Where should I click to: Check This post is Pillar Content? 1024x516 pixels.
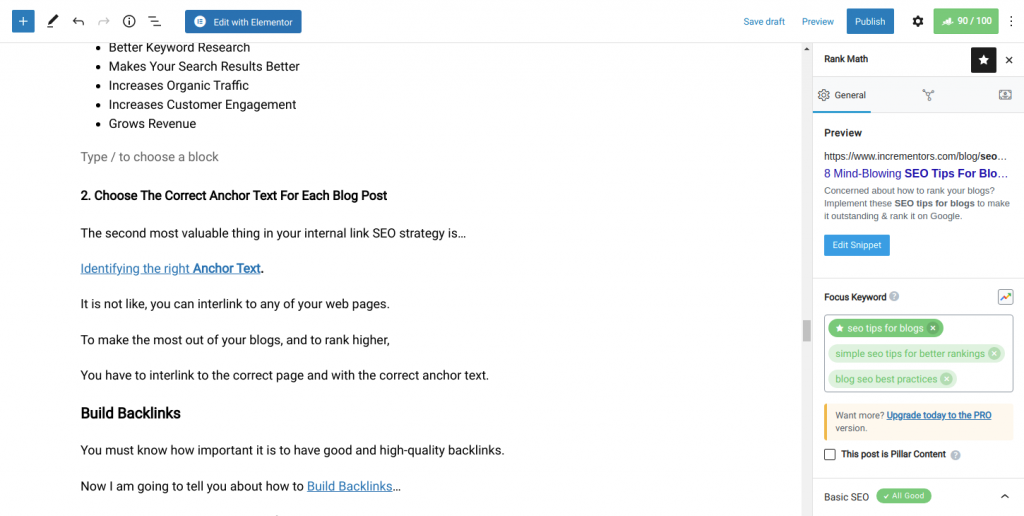click(829, 455)
